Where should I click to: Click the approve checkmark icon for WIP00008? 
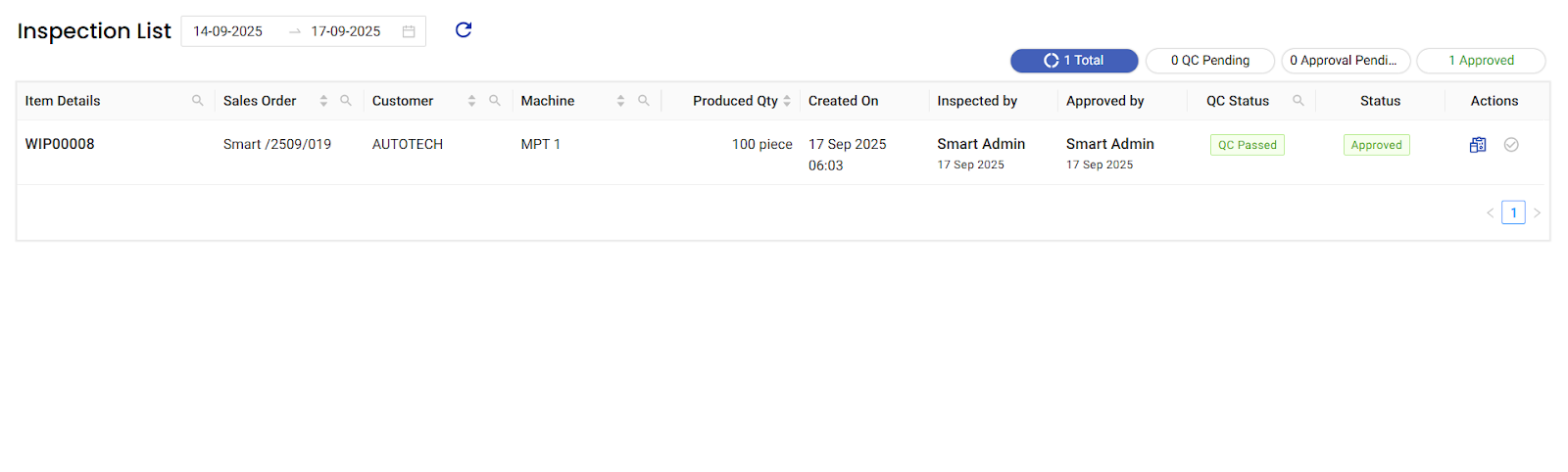click(x=1511, y=145)
